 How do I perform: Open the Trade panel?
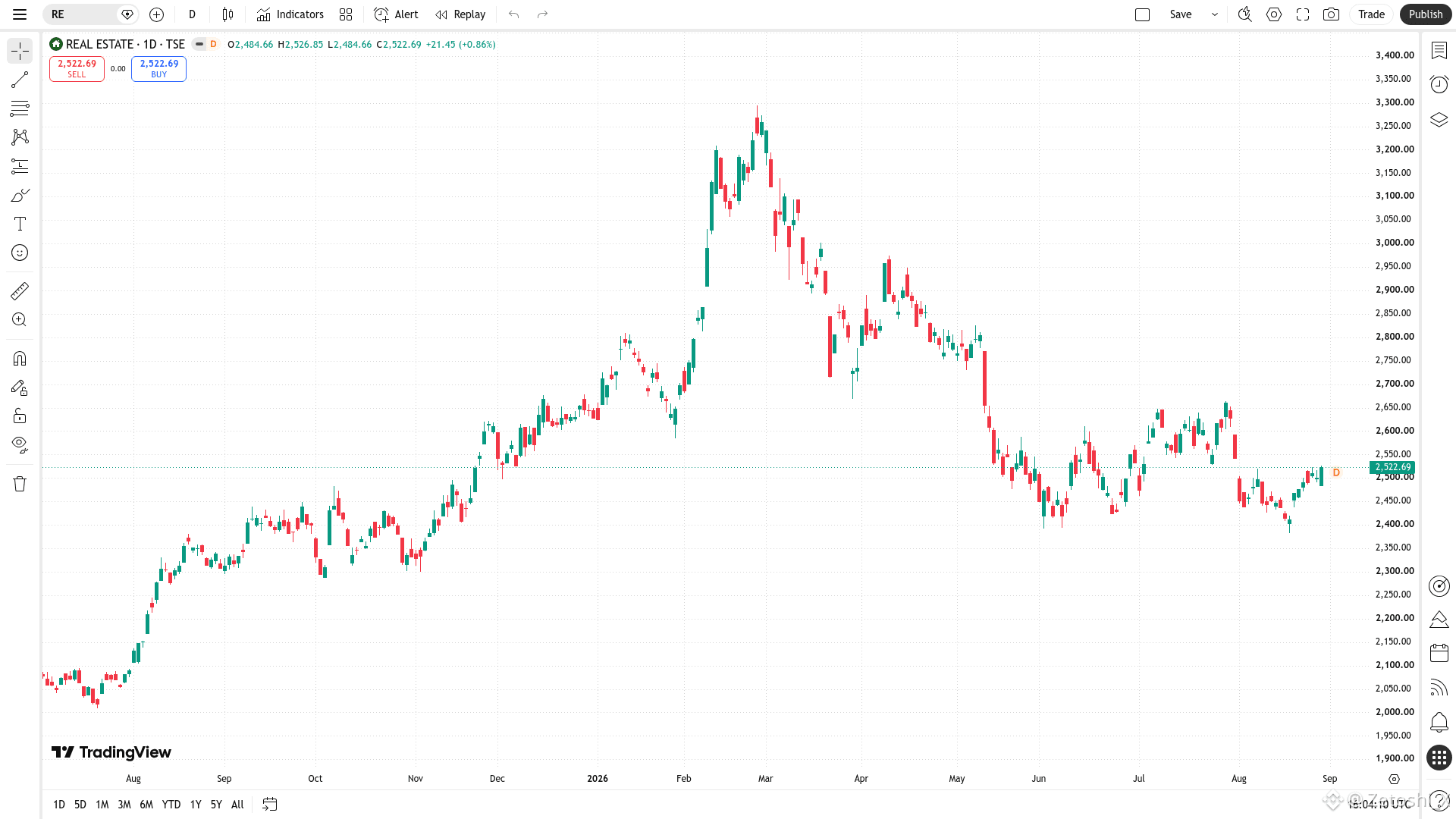[x=1371, y=14]
